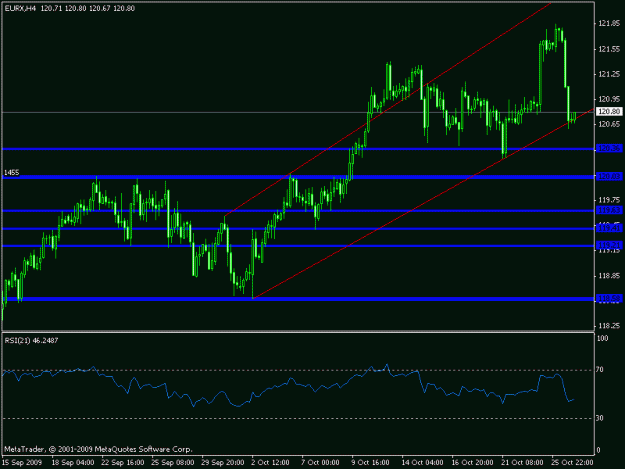
Task: Click the 14 Oct 04:00 time label
Action: (x=423, y=463)
